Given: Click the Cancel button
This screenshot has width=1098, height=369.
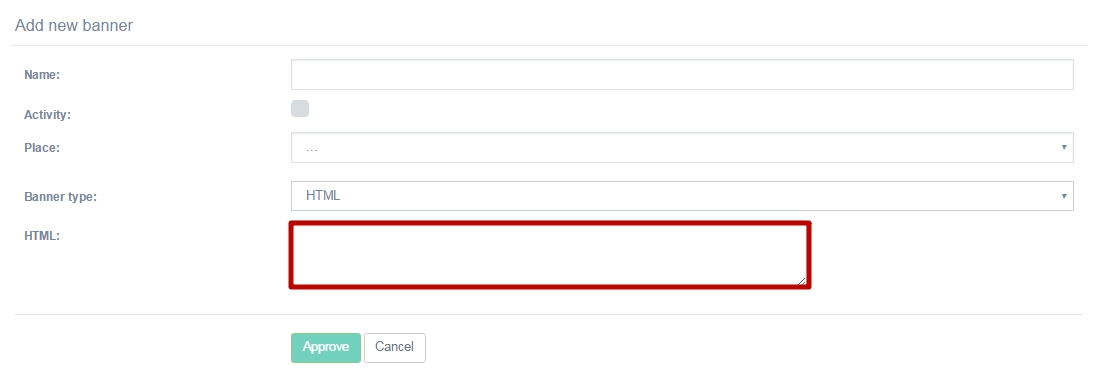Looking at the screenshot, I should pos(394,347).
